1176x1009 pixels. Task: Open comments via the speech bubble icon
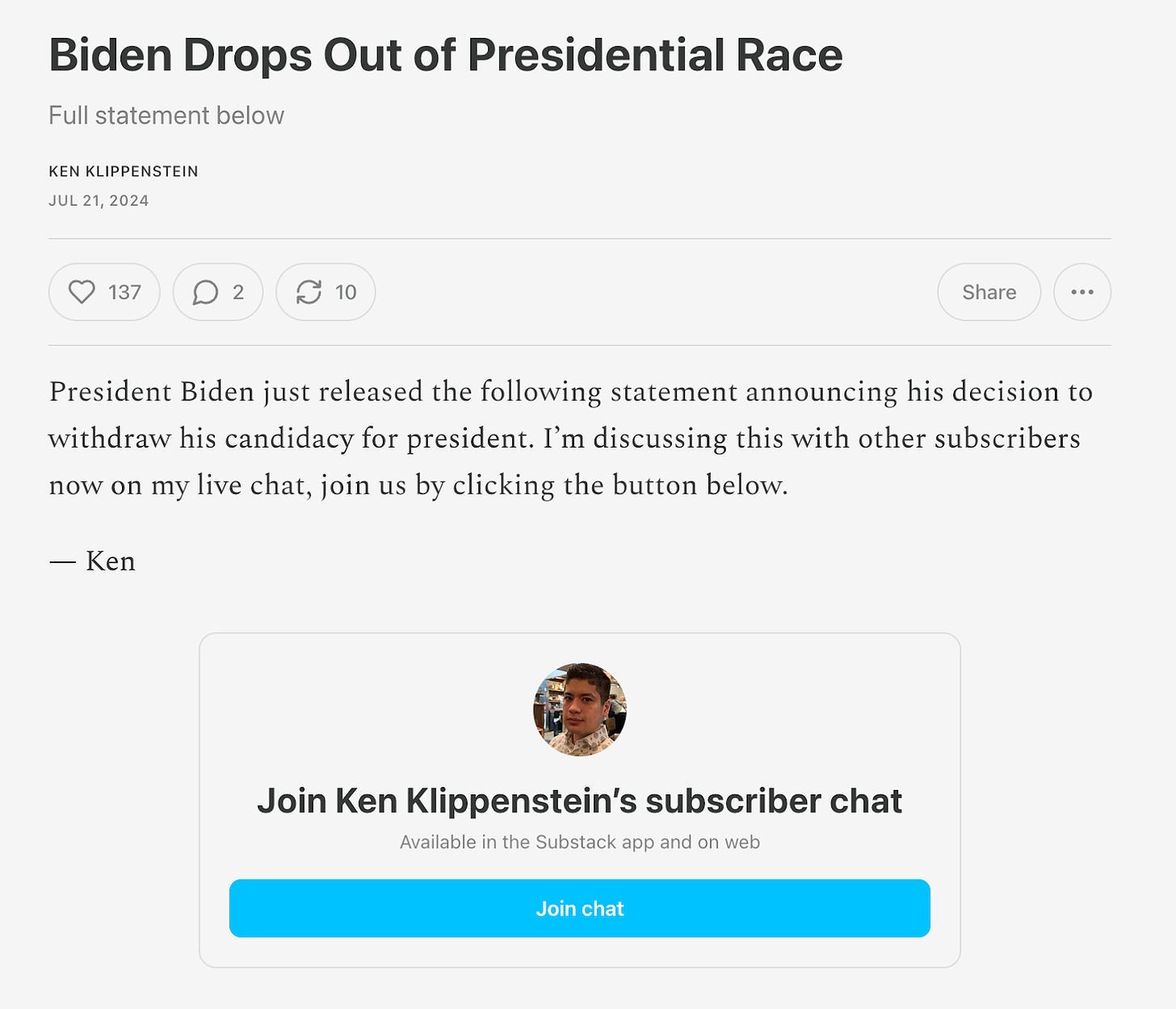[207, 292]
